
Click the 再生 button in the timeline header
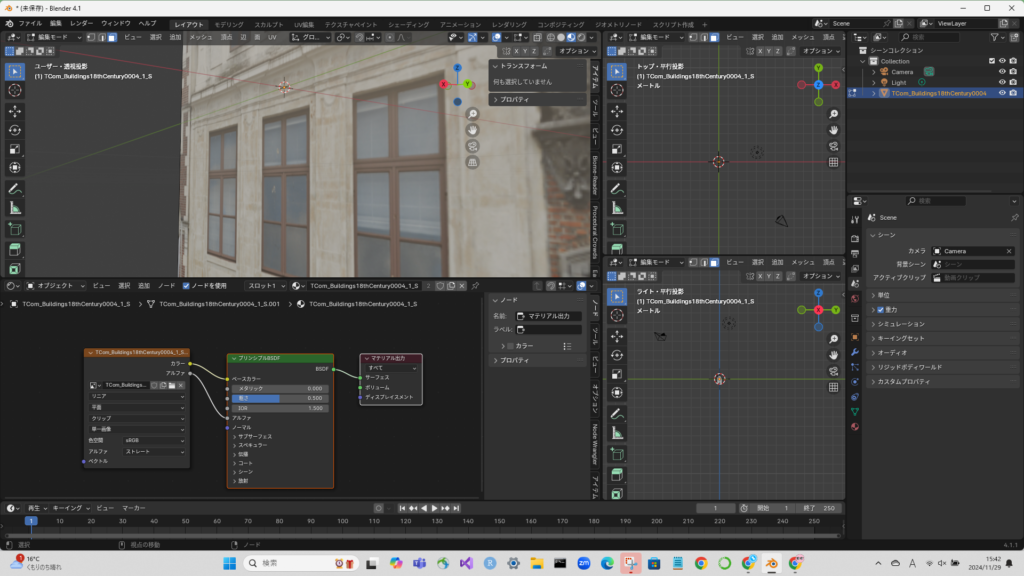(35, 508)
